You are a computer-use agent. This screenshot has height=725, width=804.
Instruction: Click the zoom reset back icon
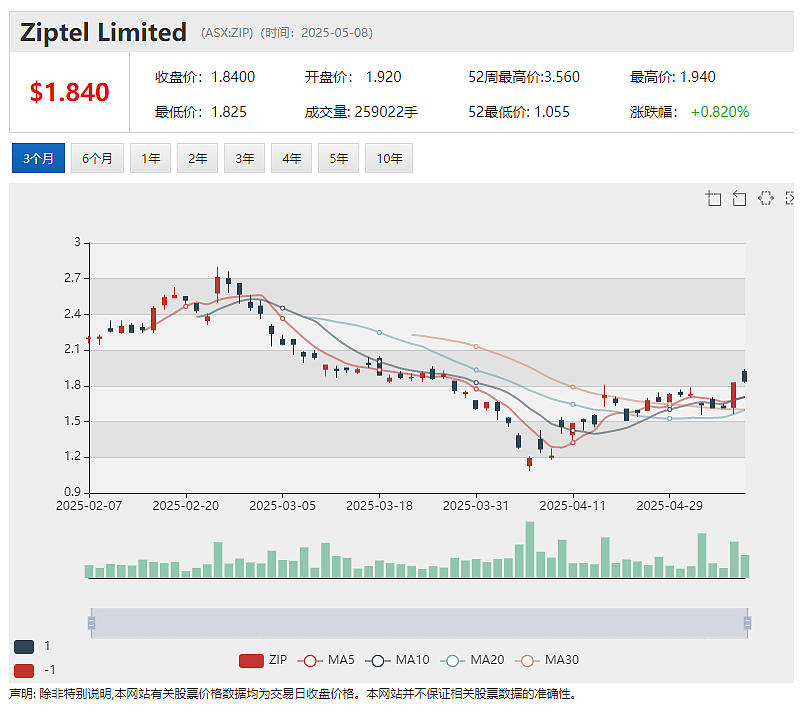(x=739, y=198)
